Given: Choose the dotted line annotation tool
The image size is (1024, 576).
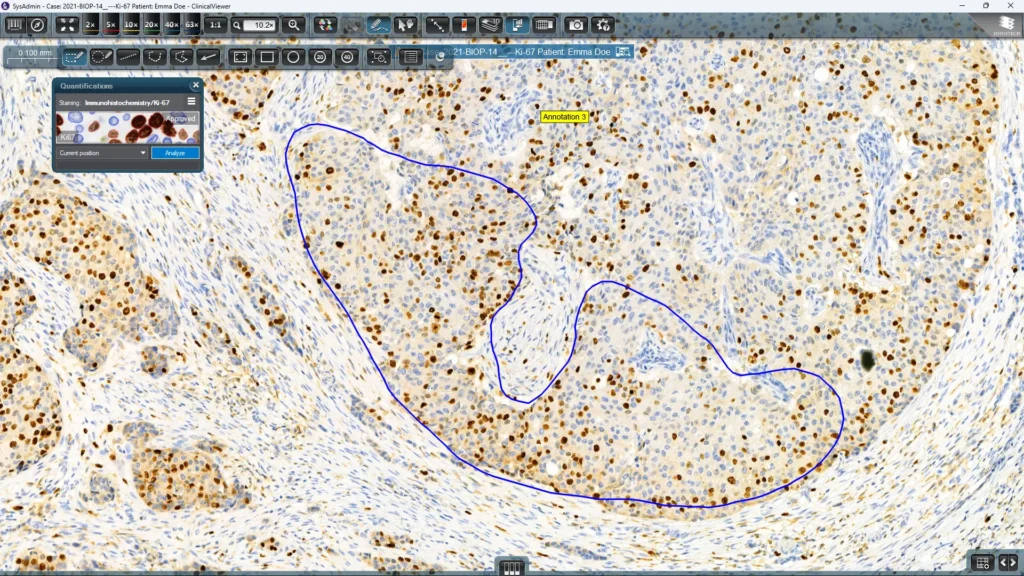Looking at the screenshot, I should pos(127,57).
